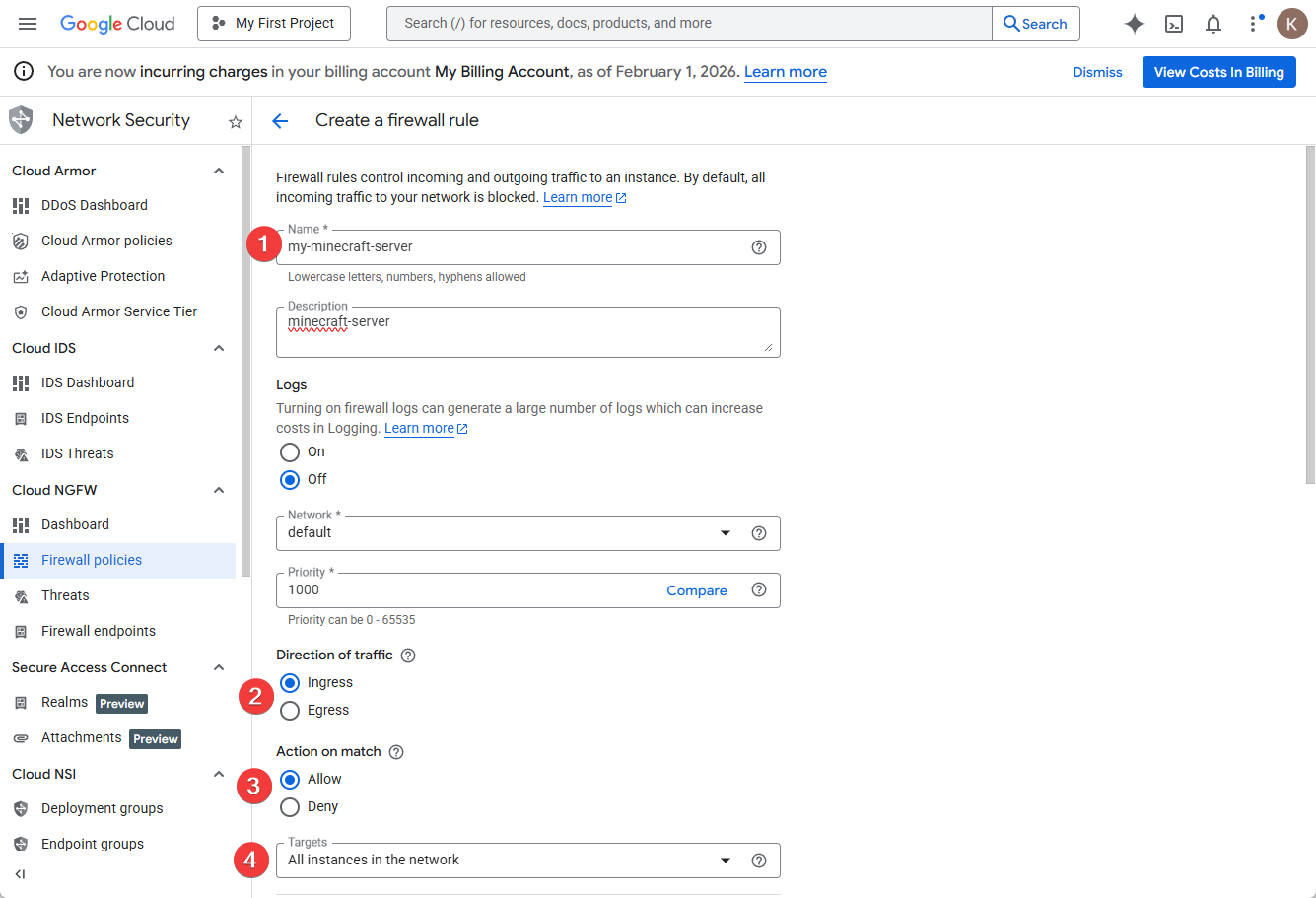1316x898 pixels.
Task: Open Cloud Armor Service Tier
Action: tap(118, 312)
